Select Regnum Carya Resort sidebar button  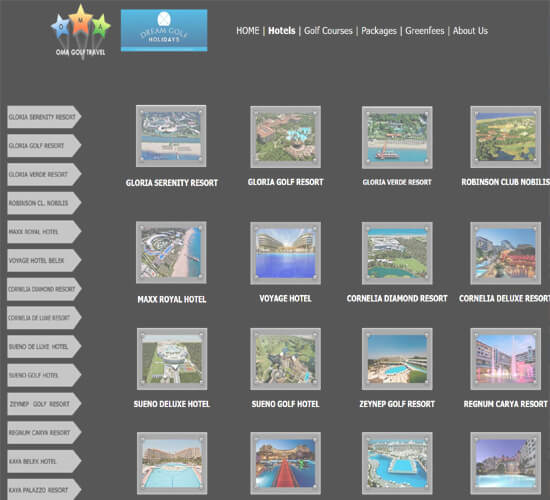pos(44,433)
